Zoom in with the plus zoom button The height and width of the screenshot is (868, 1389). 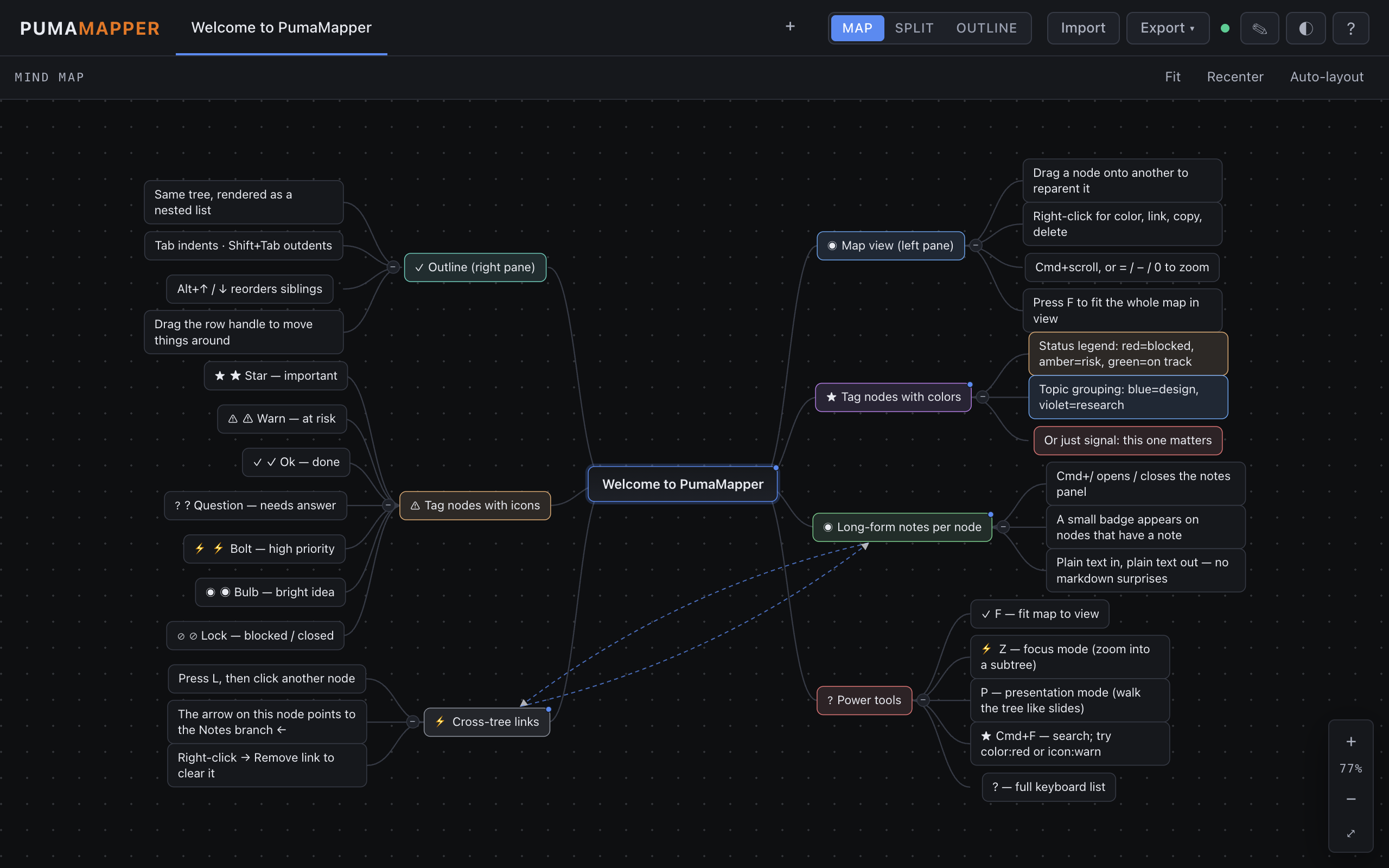tap(1351, 742)
